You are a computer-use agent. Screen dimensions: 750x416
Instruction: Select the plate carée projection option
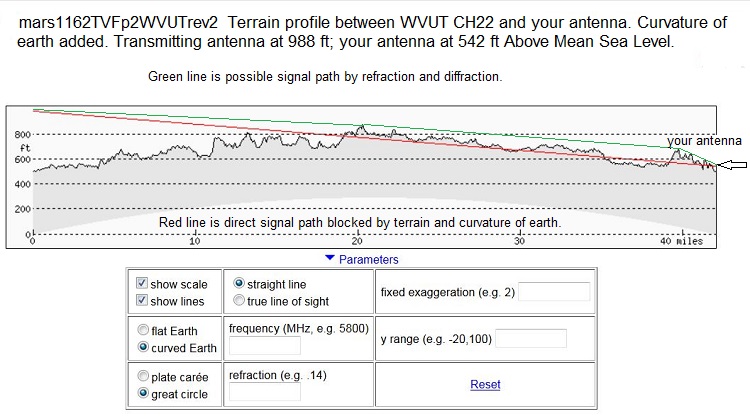[143, 376]
